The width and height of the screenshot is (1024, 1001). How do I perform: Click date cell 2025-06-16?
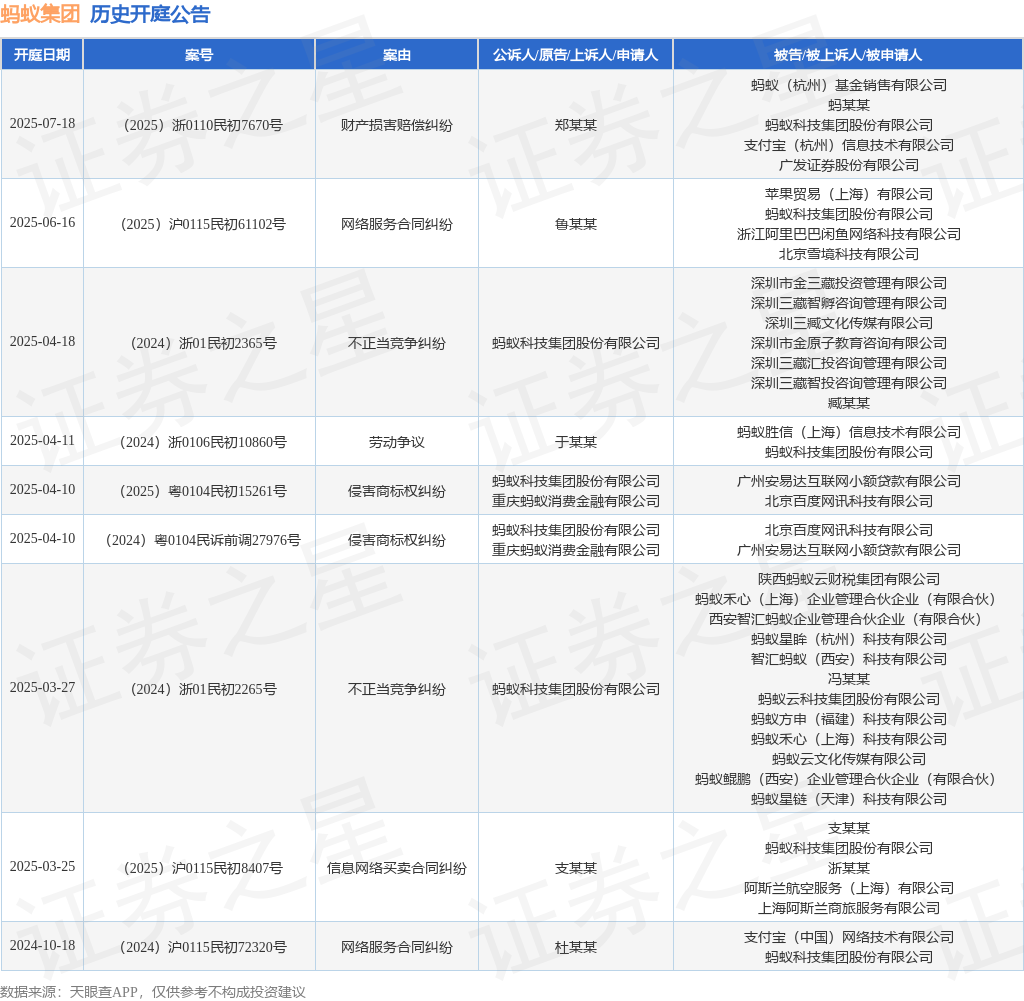(x=42, y=223)
